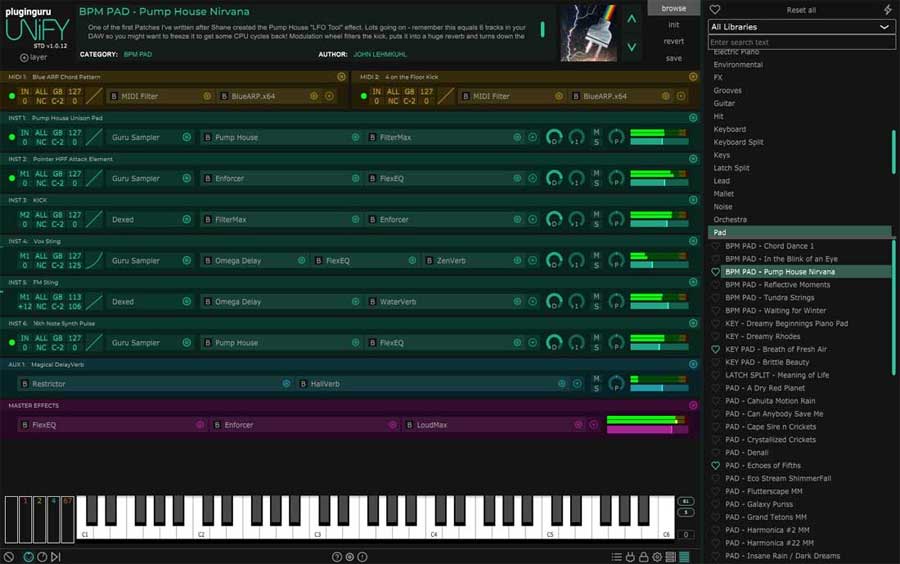Click add effect plus icon on INST 2 row
Viewport: 900px width, 564px height.
(533, 178)
